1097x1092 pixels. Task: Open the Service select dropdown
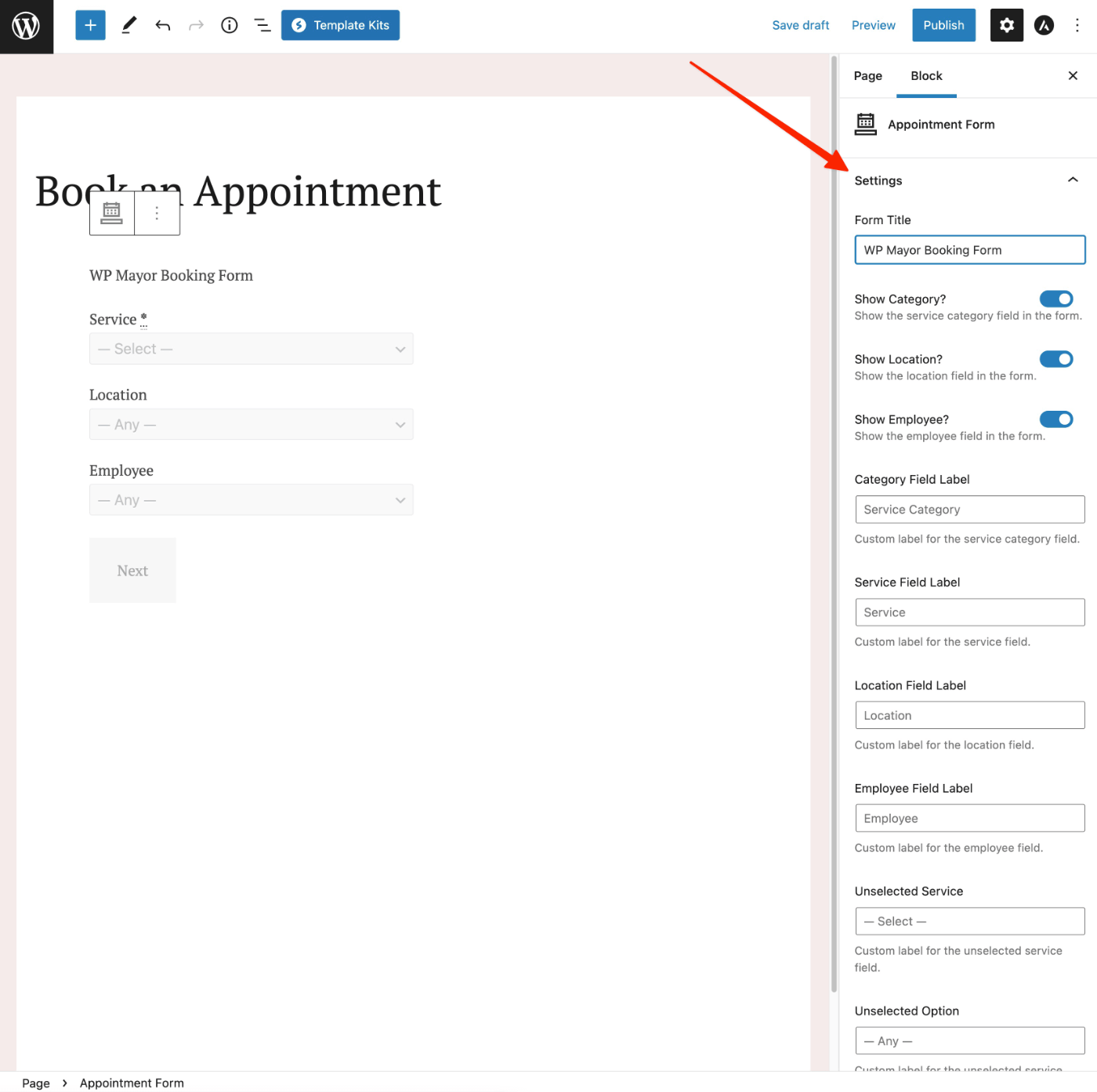pyautogui.click(x=251, y=349)
